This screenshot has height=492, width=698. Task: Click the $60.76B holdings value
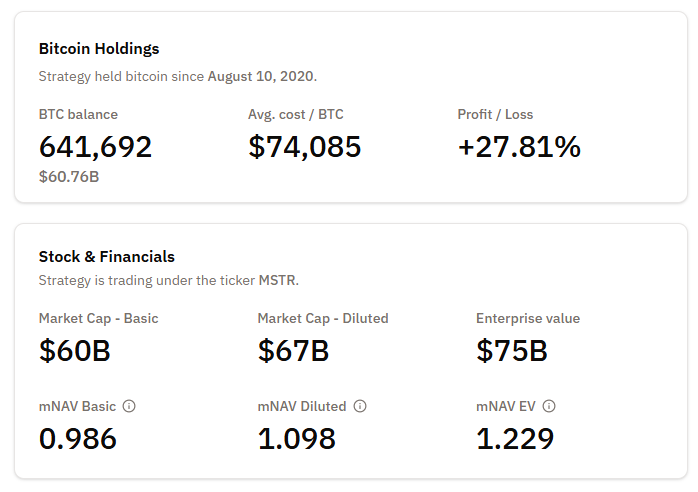pos(69,177)
